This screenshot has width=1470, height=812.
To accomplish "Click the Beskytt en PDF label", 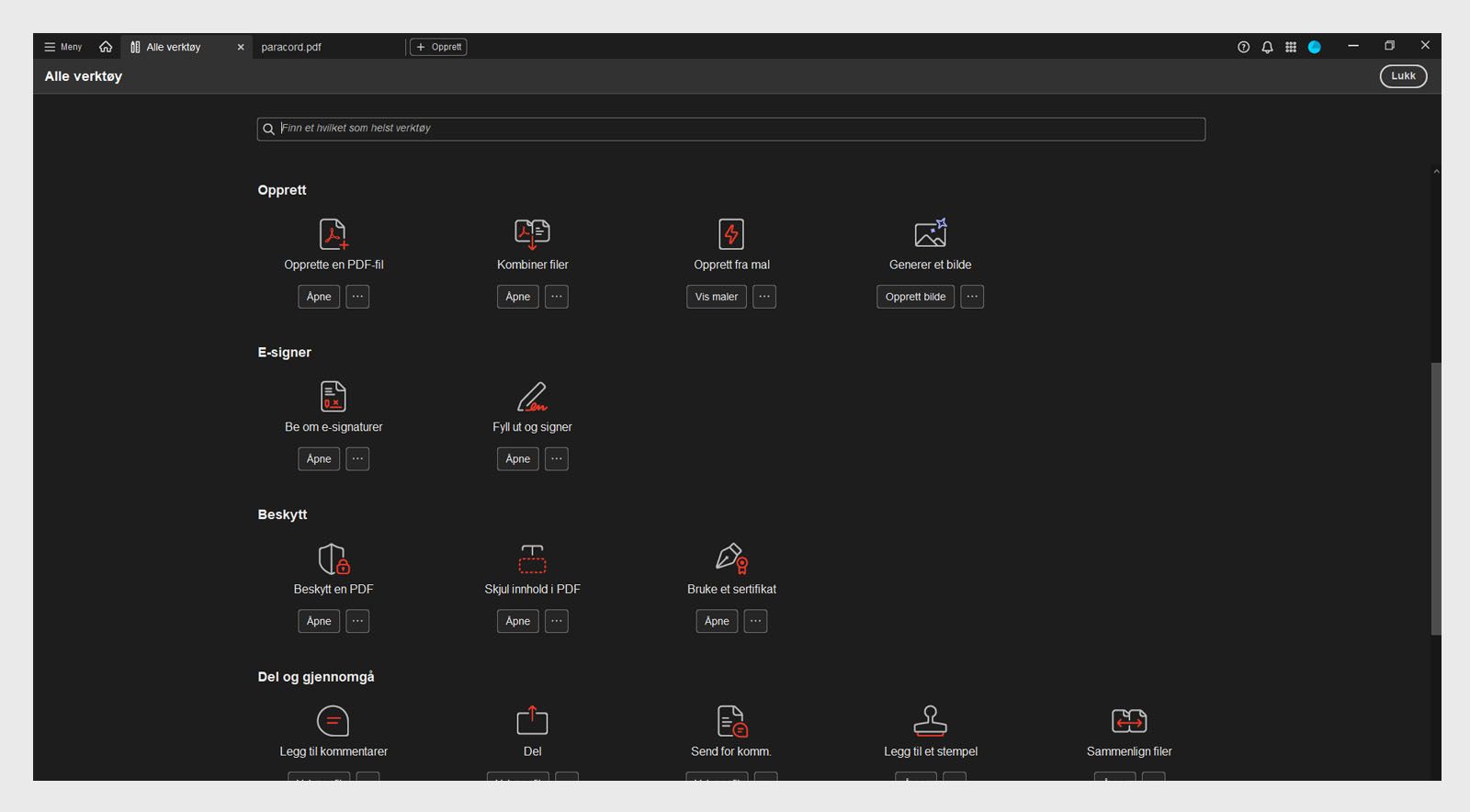I will [x=334, y=590].
